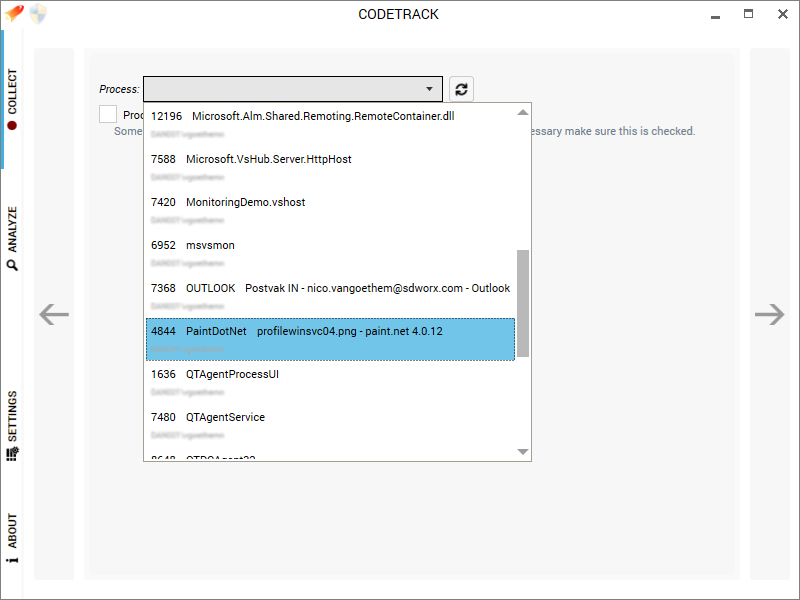Screen dimensions: 800x600
Task: Pick process 6952 msvsmon
Action: [330, 253]
